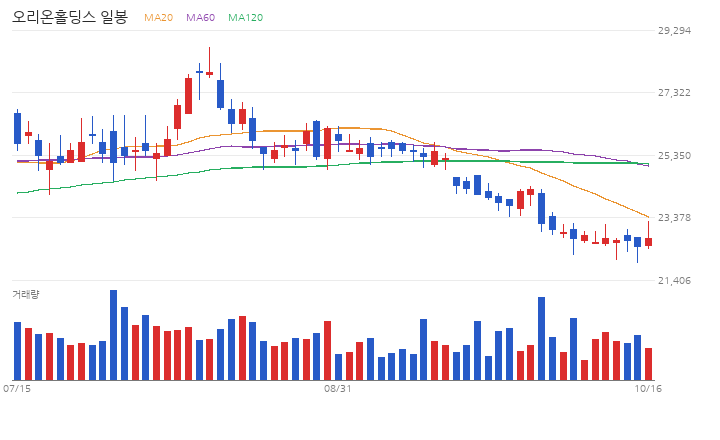Click the 07/15 date axis label
The image size is (720, 440).
tap(17, 389)
